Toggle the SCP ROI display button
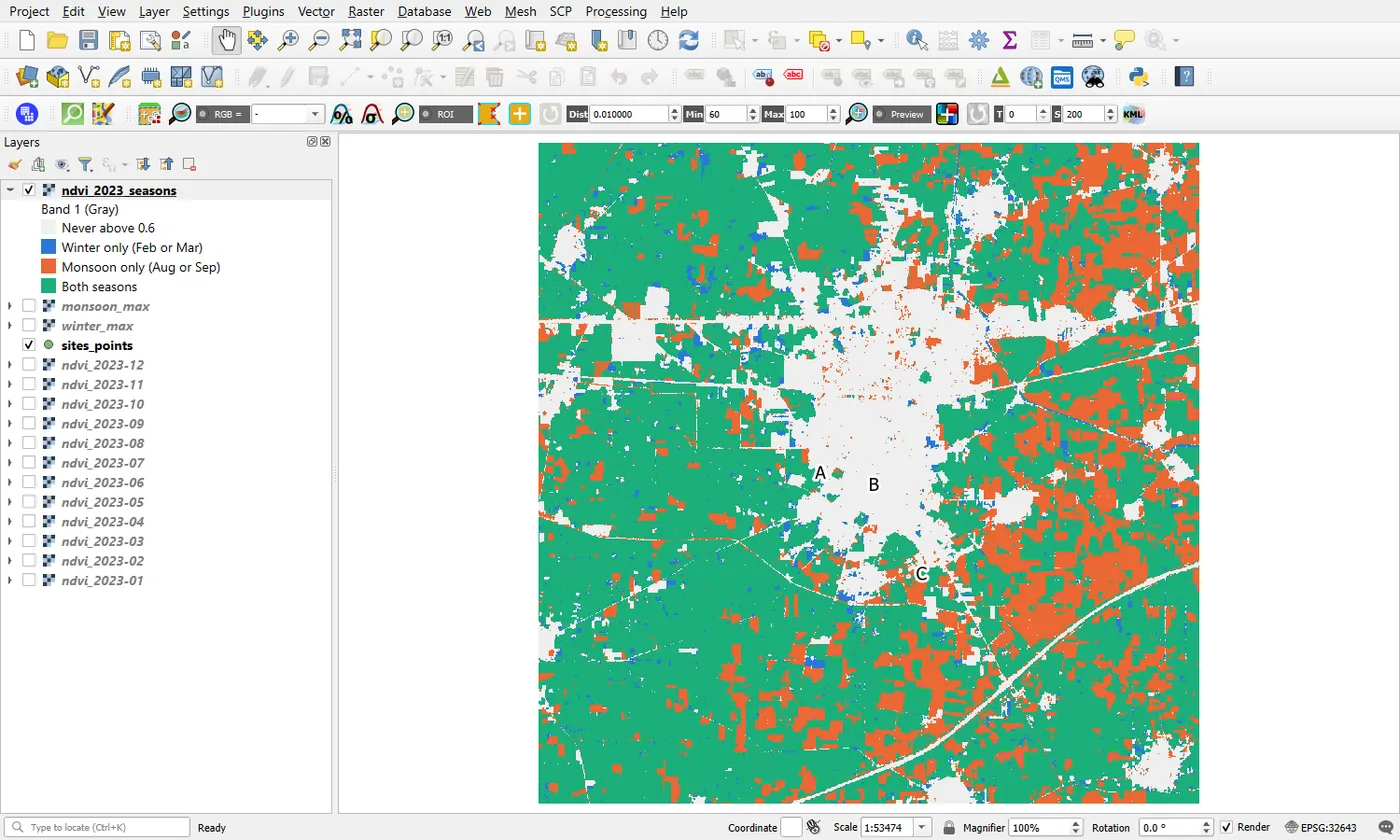The width and height of the screenshot is (1400, 840). [446, 114]
